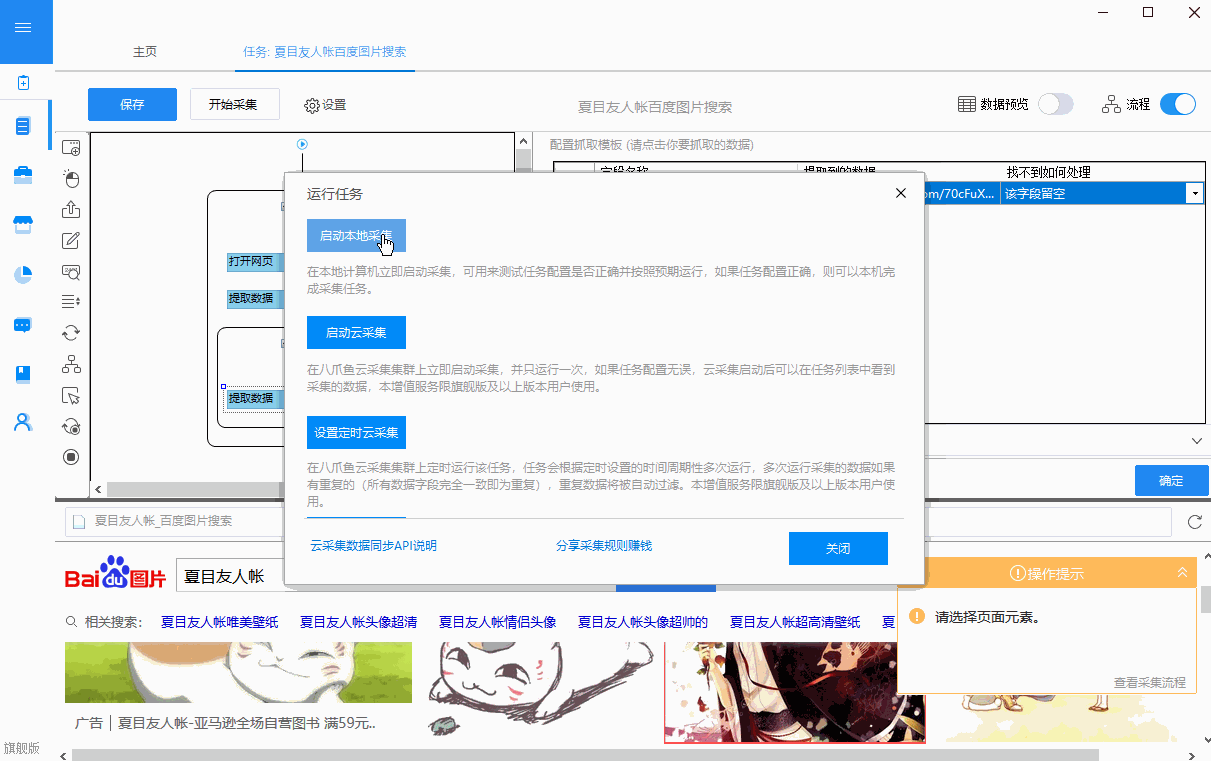Image resolution: width=1211 pixels, height=761 pixels.
Task: Open the user account sidebar icon
Action: (x=23, y=422)
